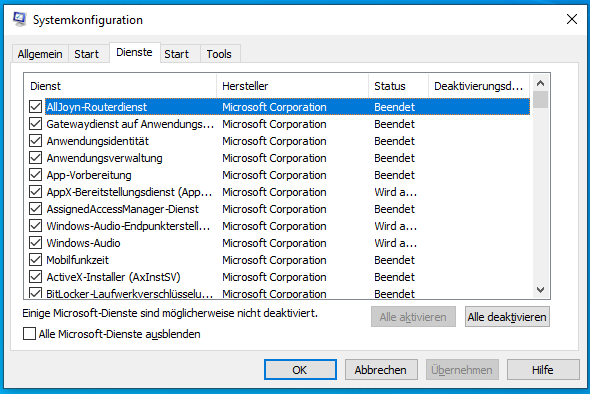Image resolution: width=590 pixels, height=394 pixels.
Task: Toggle the Mobilfunkzeit service checkbox
Action: 35,260
